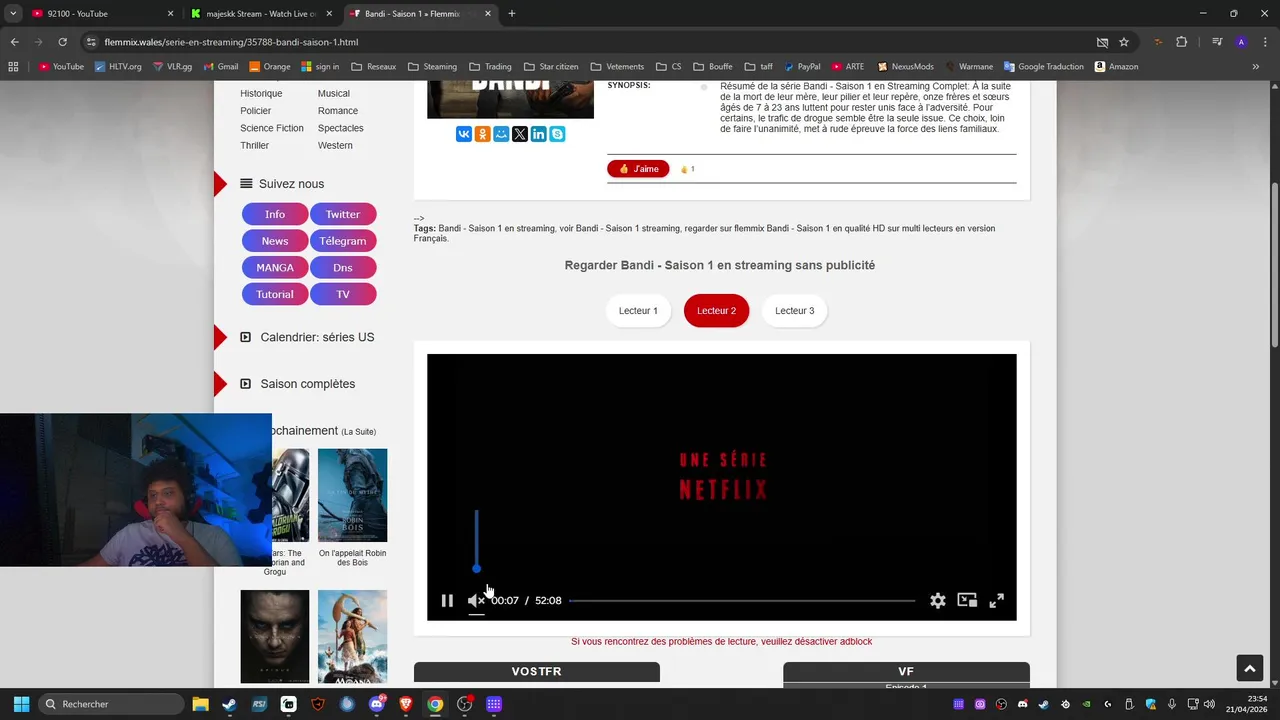Open Romance genre link
The height and width of the screenshot is (720, 1280).
click(338, 111)
